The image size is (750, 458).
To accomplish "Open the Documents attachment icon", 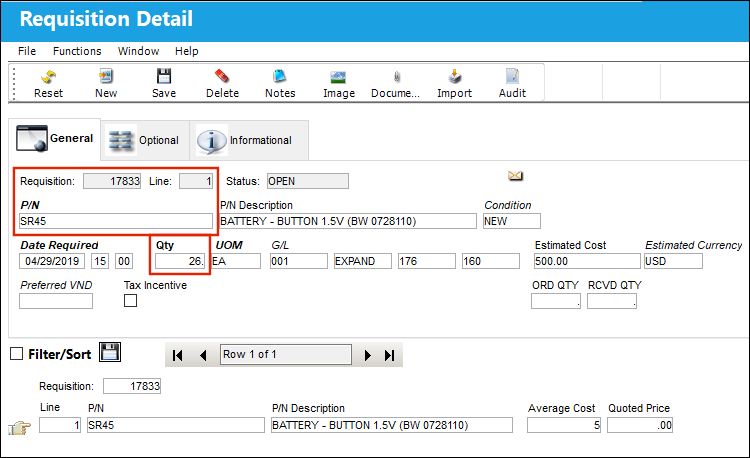I will click(x=397, y=76).
